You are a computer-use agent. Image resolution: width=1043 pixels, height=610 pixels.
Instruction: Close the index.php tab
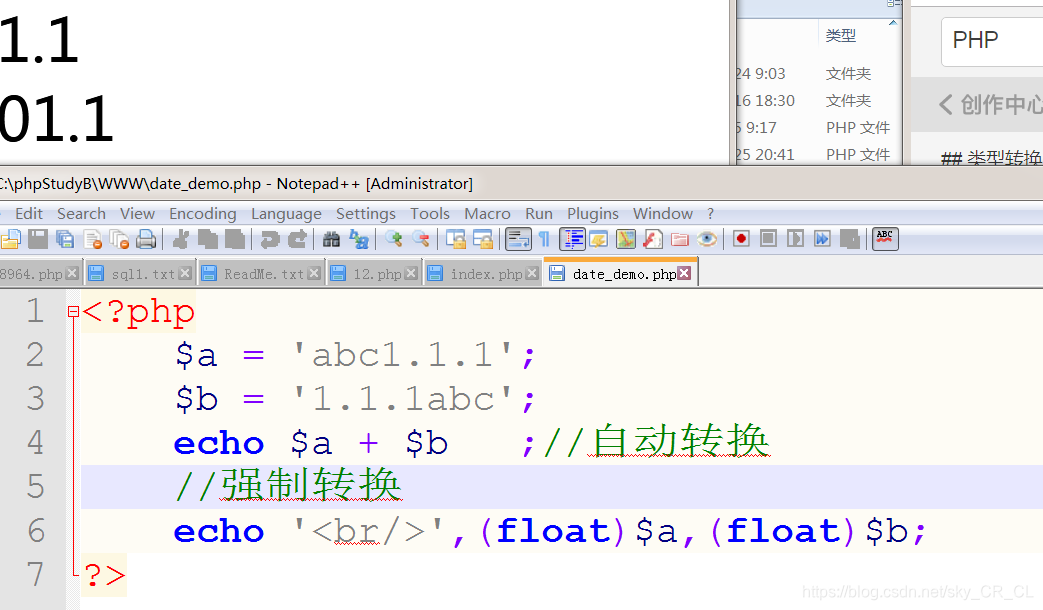[531, 273]
